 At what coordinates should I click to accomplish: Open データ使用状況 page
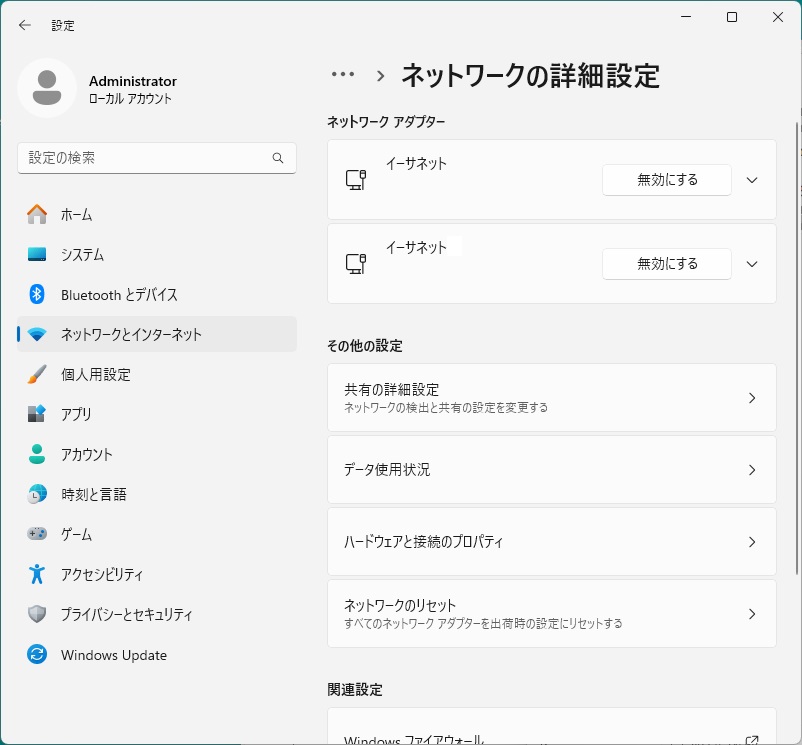click(x=552, y=470)
